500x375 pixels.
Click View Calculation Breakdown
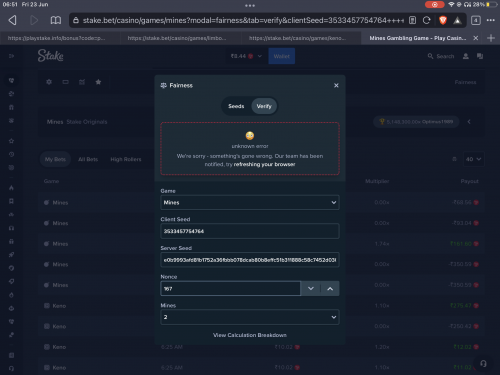pos(250,335)
